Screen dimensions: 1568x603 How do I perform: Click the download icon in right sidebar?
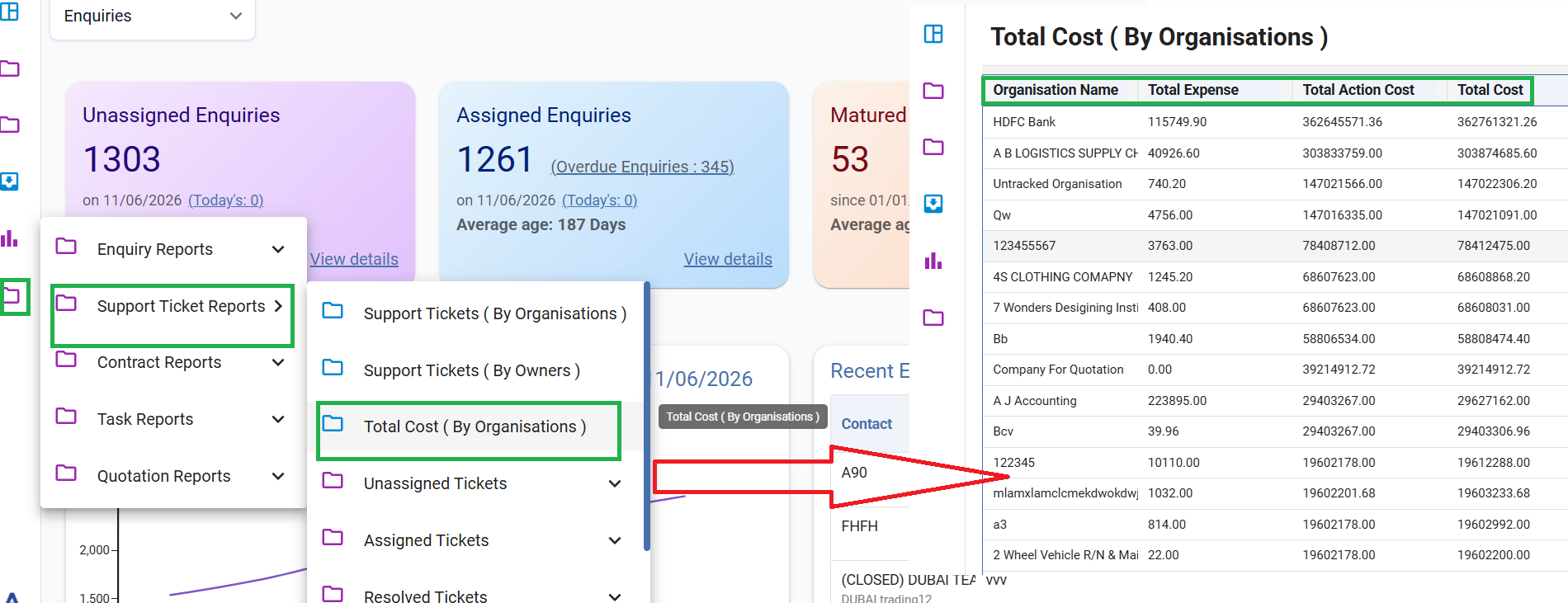tap(933, 204)
